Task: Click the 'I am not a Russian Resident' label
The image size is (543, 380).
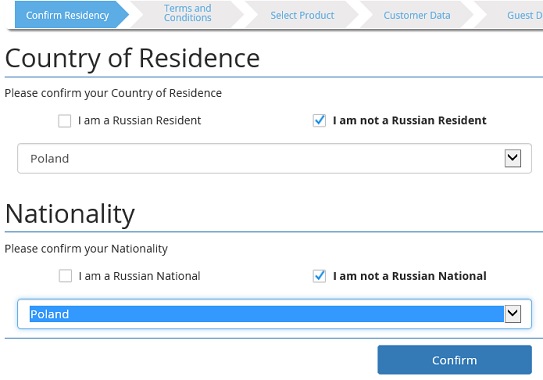Action: 410,121
